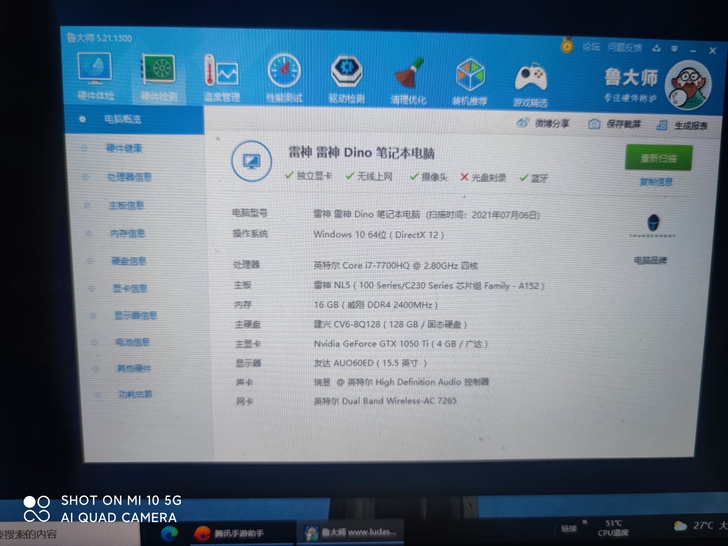Select 功耗估算 in sidebar

click(x=135, y=394)
